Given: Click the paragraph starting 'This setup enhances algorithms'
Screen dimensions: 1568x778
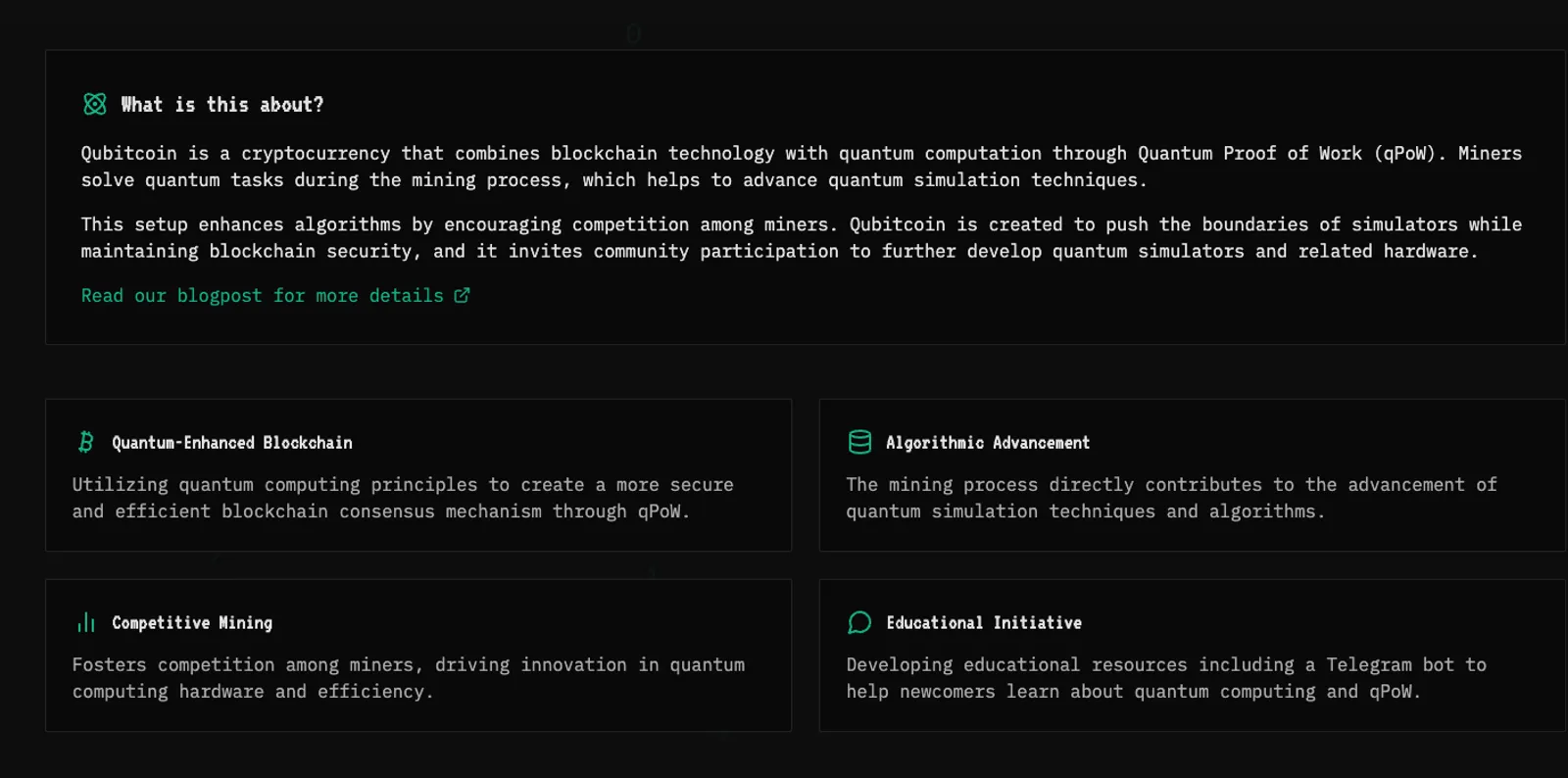Looking at the screenshot, I should tap(802, 238).
